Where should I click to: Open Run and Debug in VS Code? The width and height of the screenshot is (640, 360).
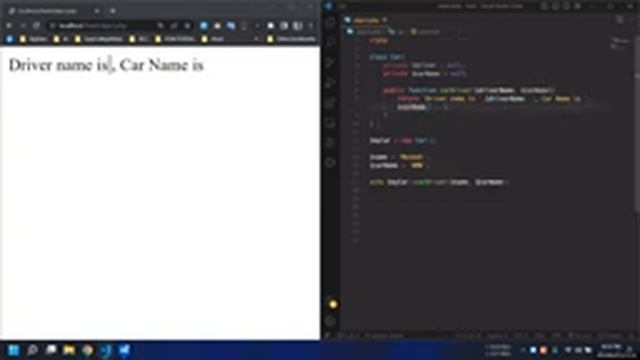pos(331,82)
